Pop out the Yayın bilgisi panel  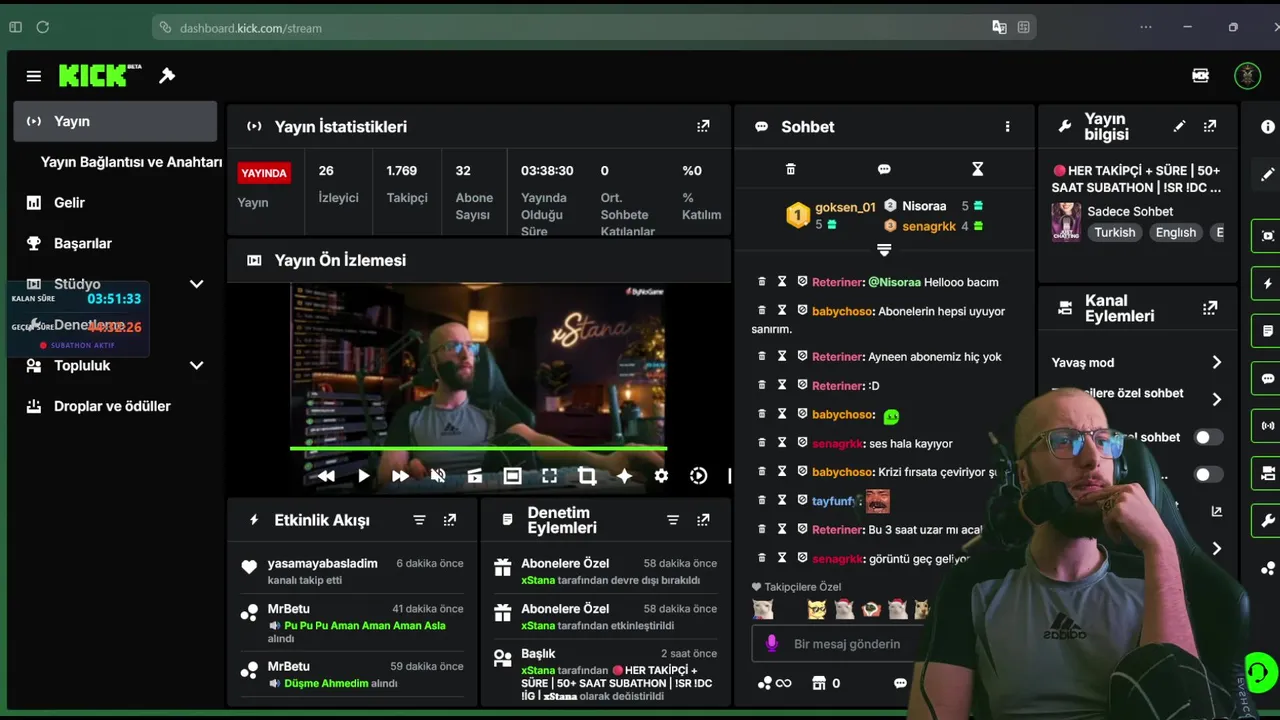[x=1210, y=126]
